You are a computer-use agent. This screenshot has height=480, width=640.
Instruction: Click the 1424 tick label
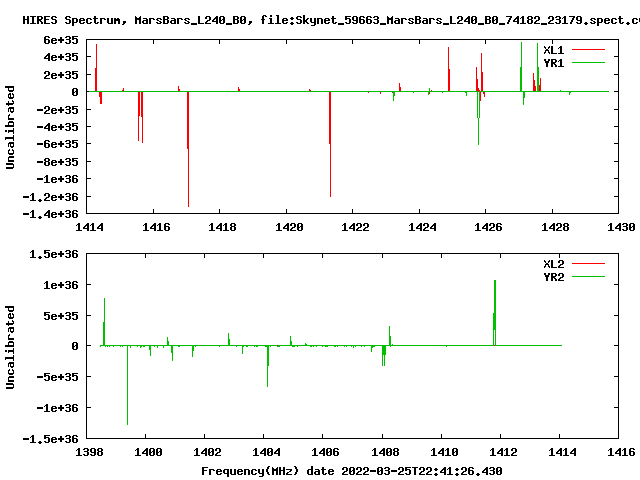[422, 227]
